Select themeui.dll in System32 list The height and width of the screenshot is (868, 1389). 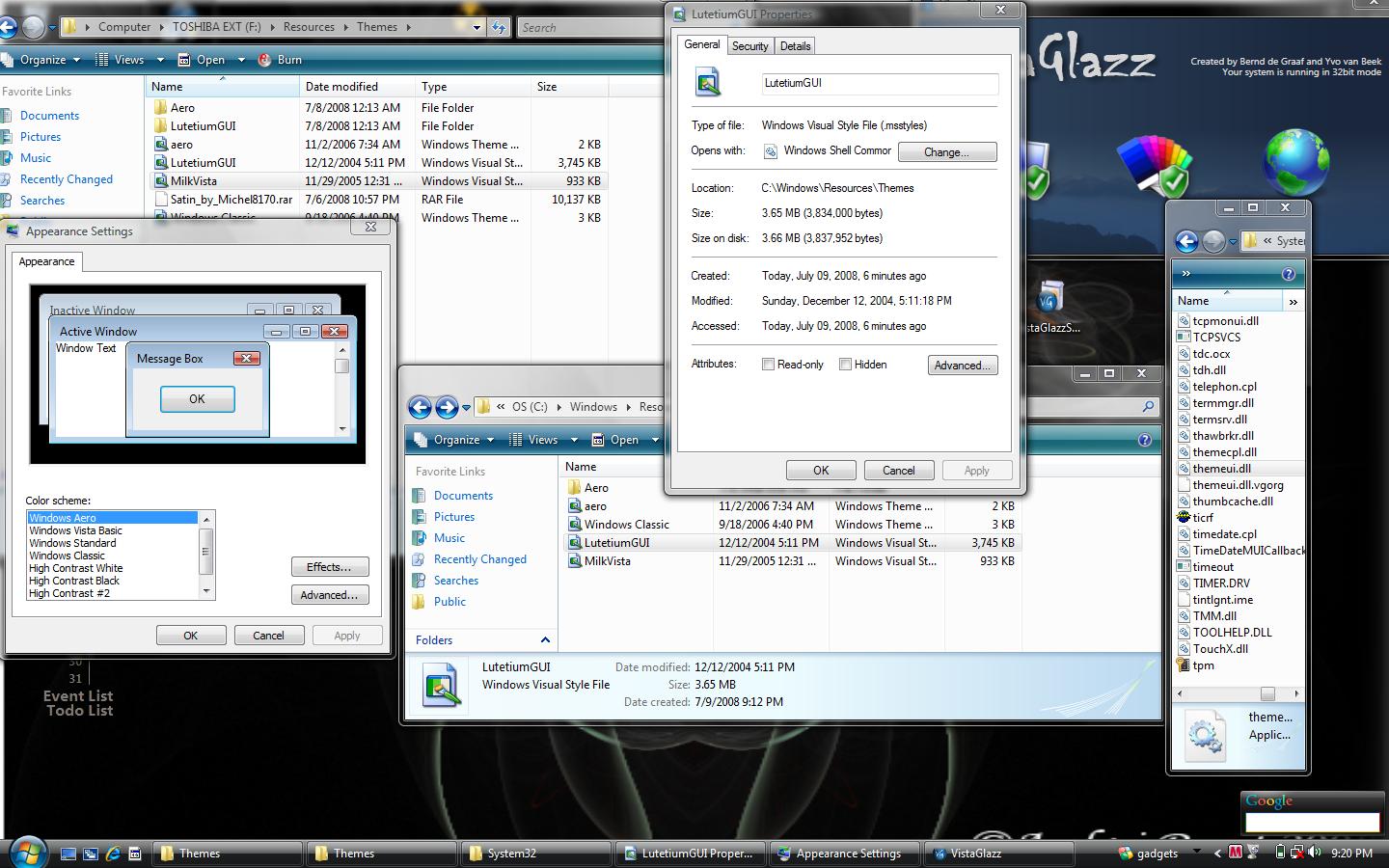point(1221,469)
